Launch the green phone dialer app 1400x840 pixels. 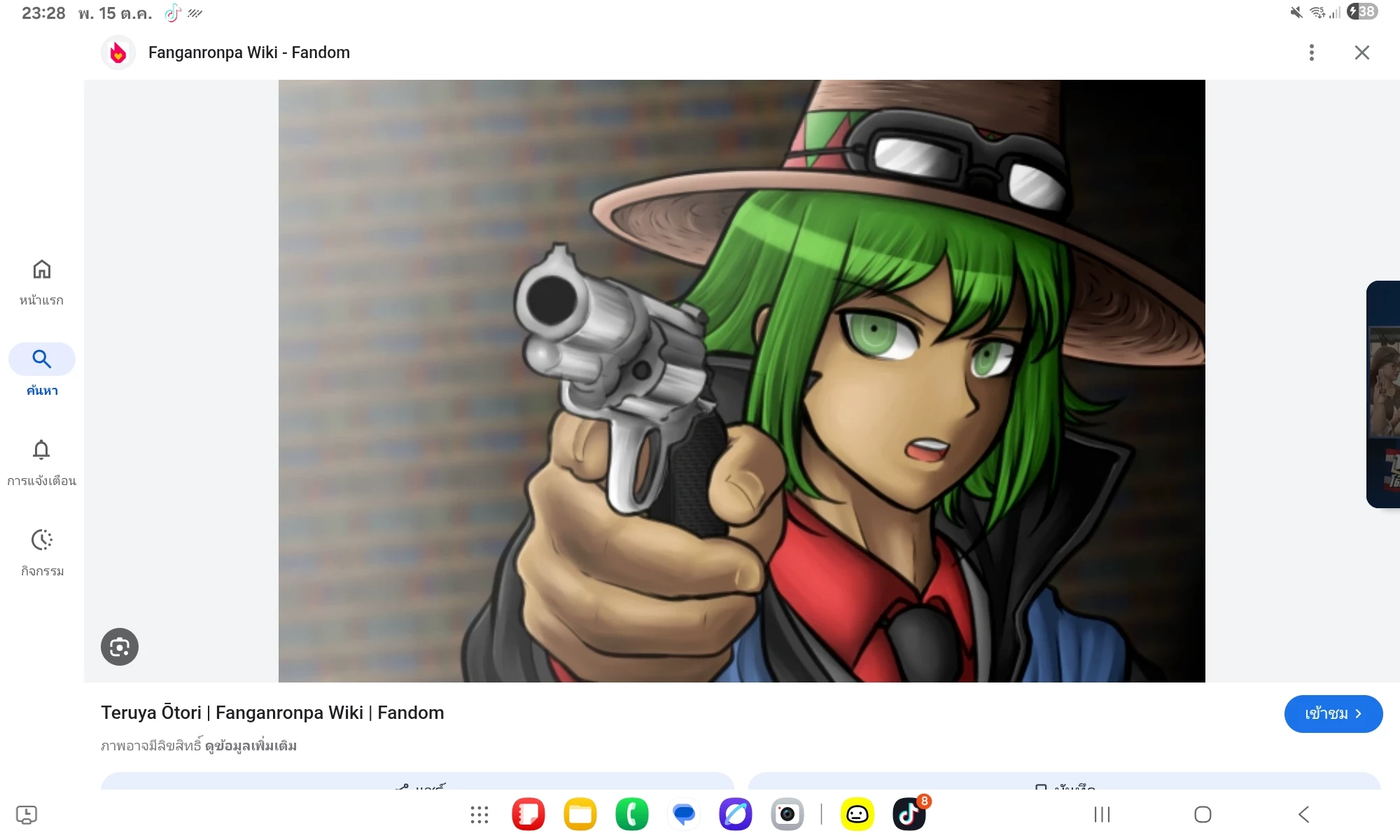(632, 814)
